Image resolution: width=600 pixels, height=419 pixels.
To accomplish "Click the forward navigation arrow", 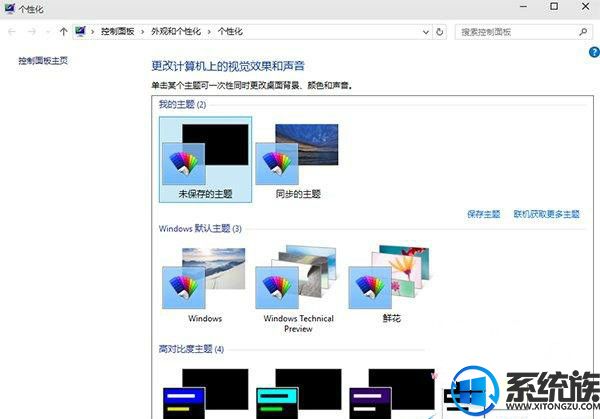I will [x=32, y=32].
